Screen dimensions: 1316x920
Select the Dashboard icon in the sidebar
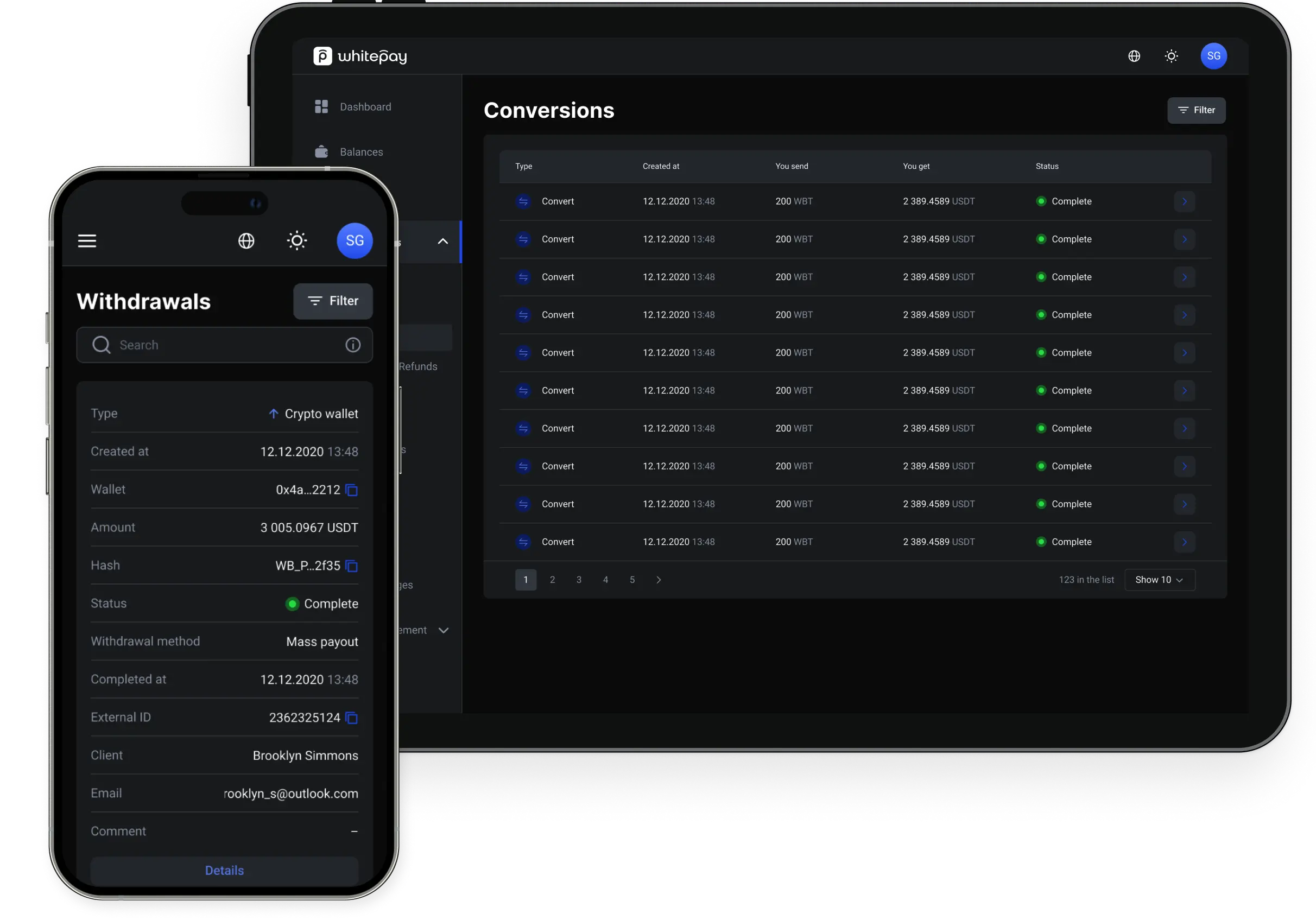tap(322, 106)
